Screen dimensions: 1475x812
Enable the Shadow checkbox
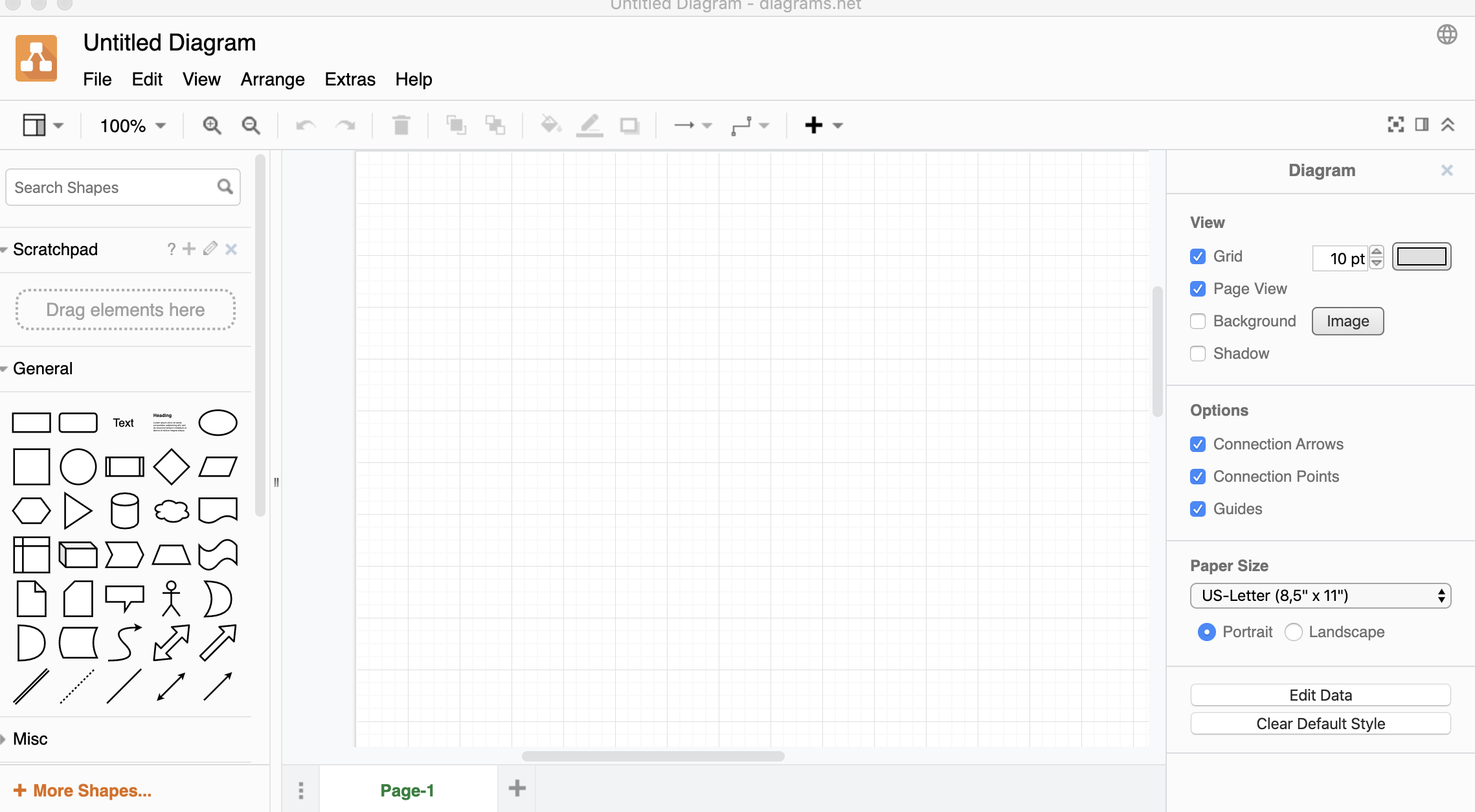coord(1198,354)
